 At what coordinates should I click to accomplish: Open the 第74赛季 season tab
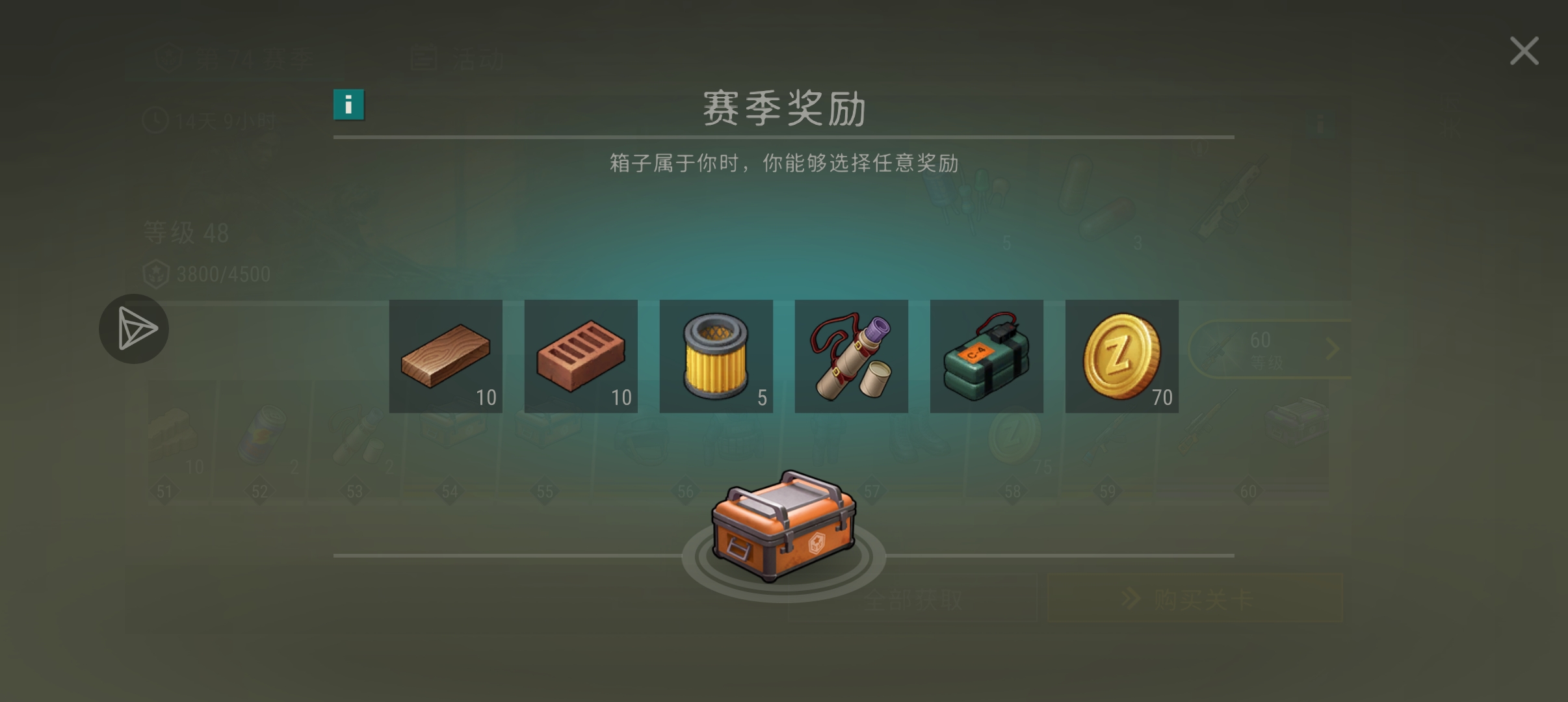(x=235, y=59)
